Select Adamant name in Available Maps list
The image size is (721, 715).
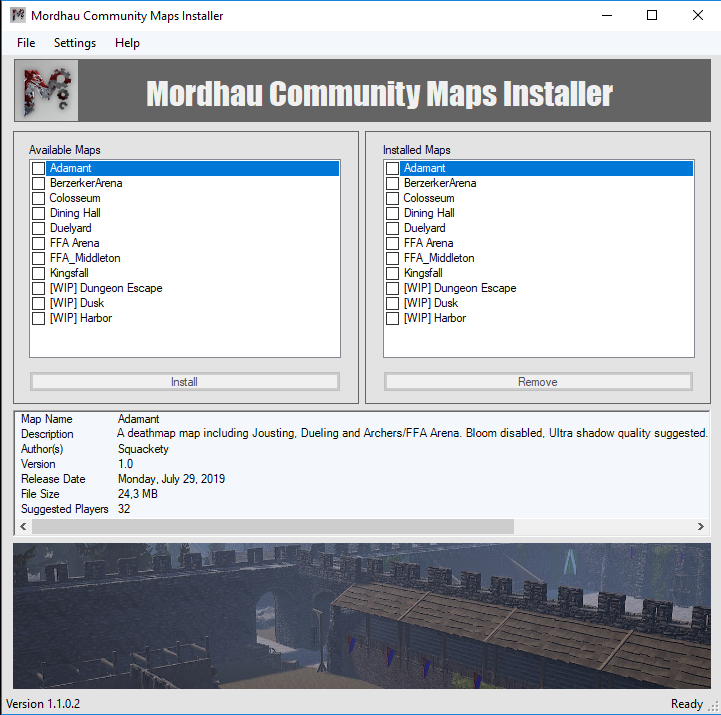(x=70, y=168)
